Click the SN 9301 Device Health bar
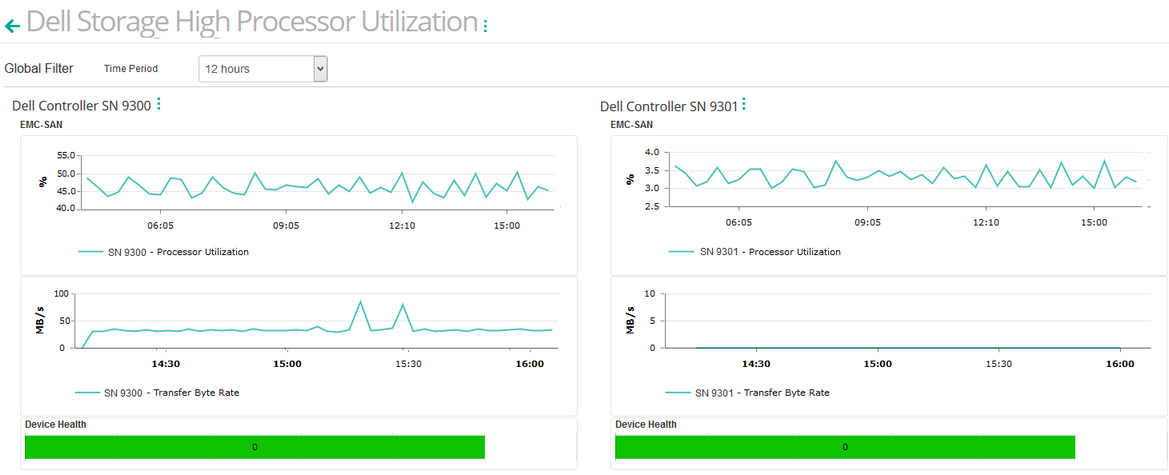The image size is (1169, 475). point(844,447)
